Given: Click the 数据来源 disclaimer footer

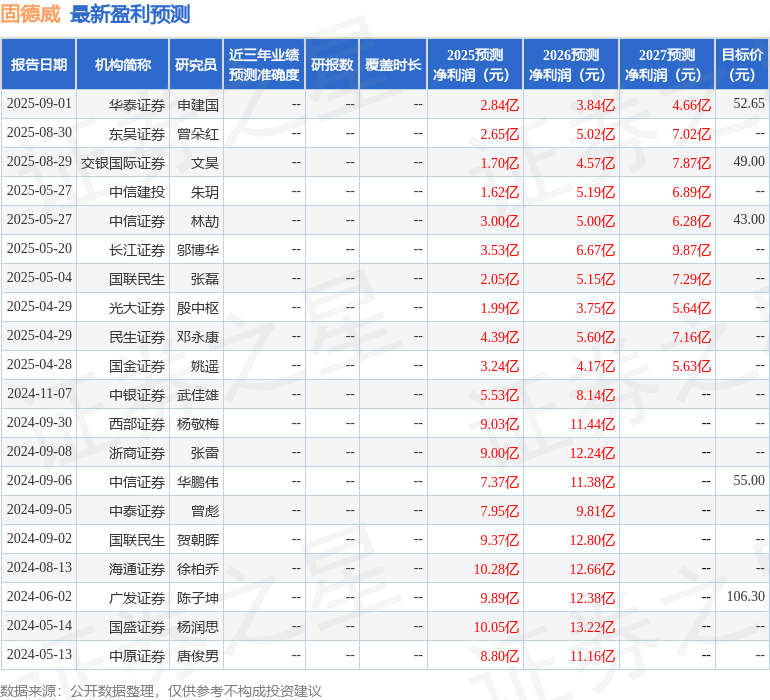Looking at the screenshot, I should point(161,691).
